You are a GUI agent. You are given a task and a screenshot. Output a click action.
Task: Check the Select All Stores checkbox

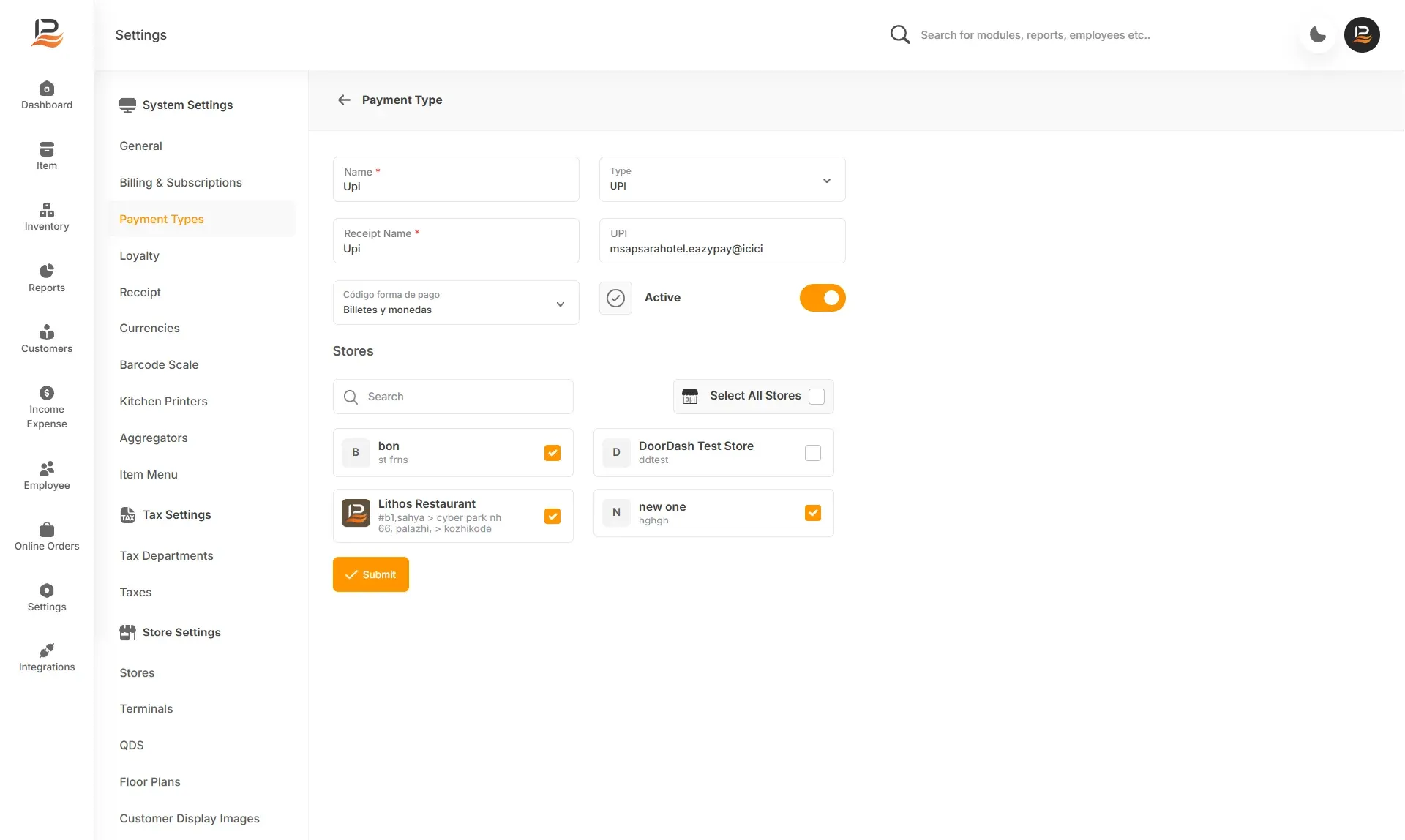[817, 397]
